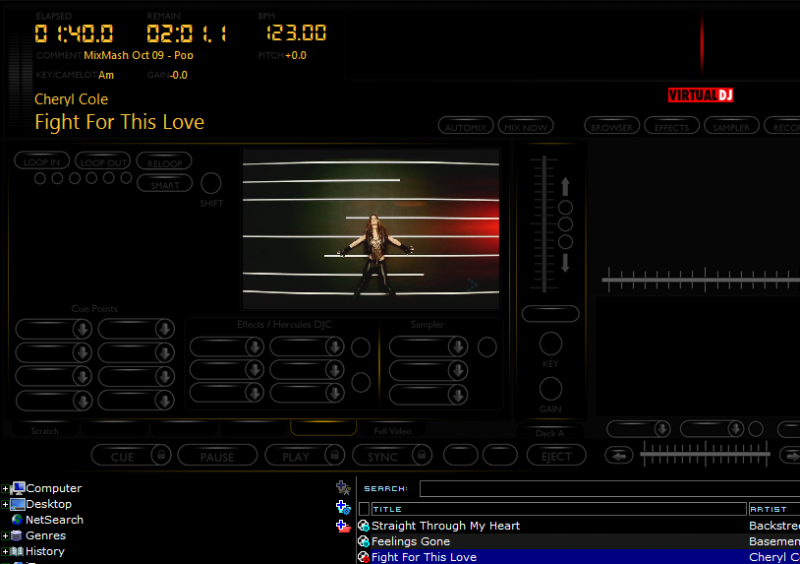This screenshot has height=564, width=800.
Task: Switch to the Full Video tab
Action: click(x=392, y=431)
